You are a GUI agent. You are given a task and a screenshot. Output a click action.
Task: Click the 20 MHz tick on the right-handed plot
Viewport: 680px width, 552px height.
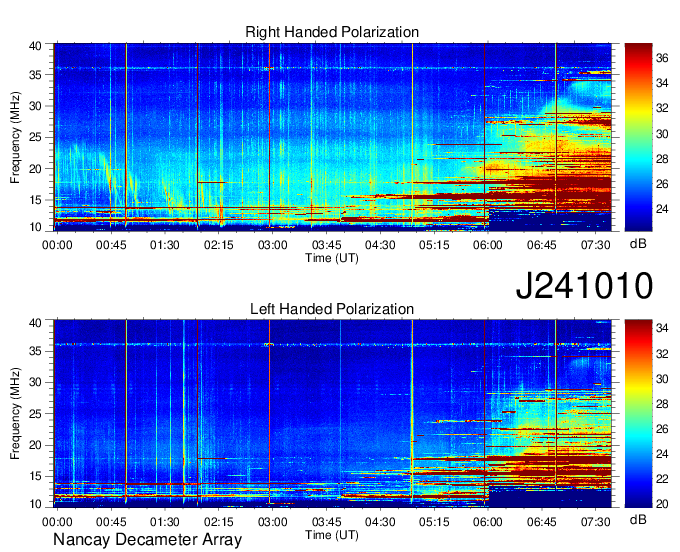35,169
